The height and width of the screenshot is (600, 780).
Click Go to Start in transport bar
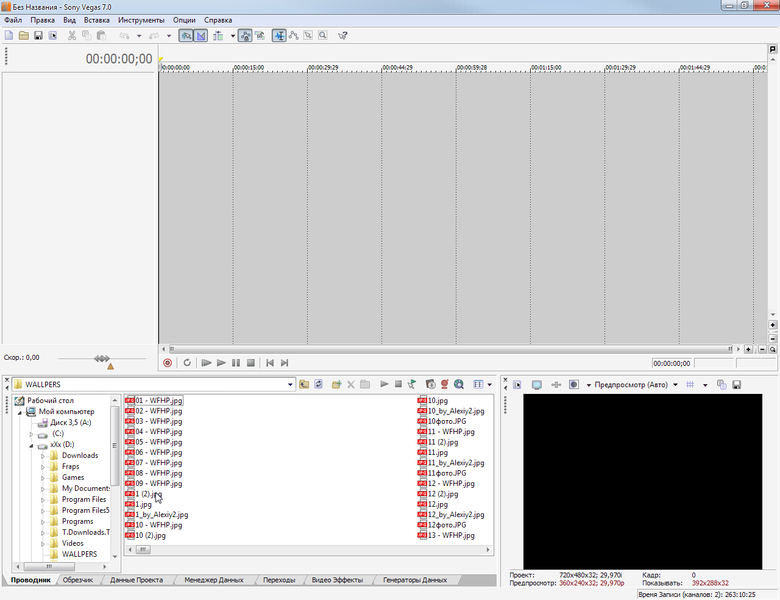[x=270, y=363]
